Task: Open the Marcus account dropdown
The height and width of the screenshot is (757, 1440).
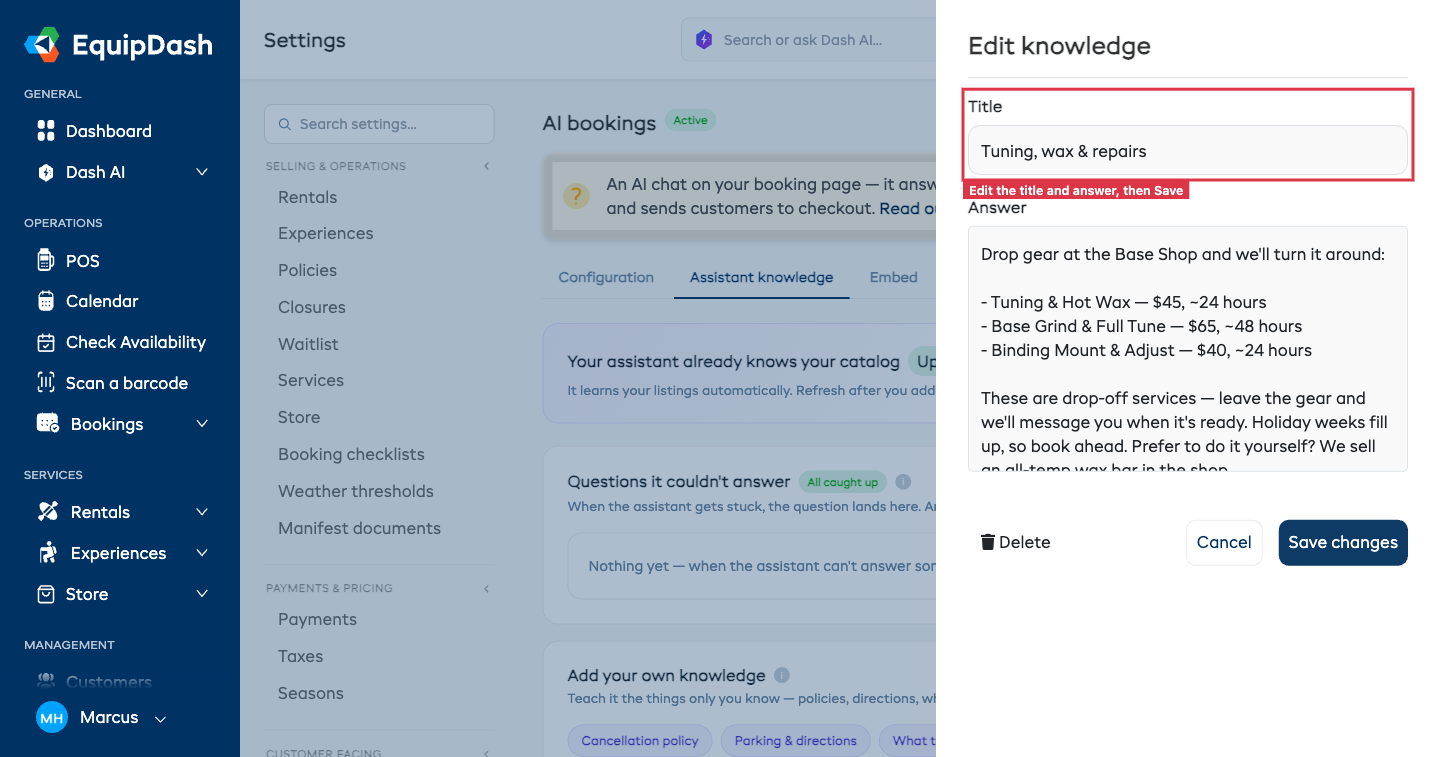Action: (x=160, y=719)
